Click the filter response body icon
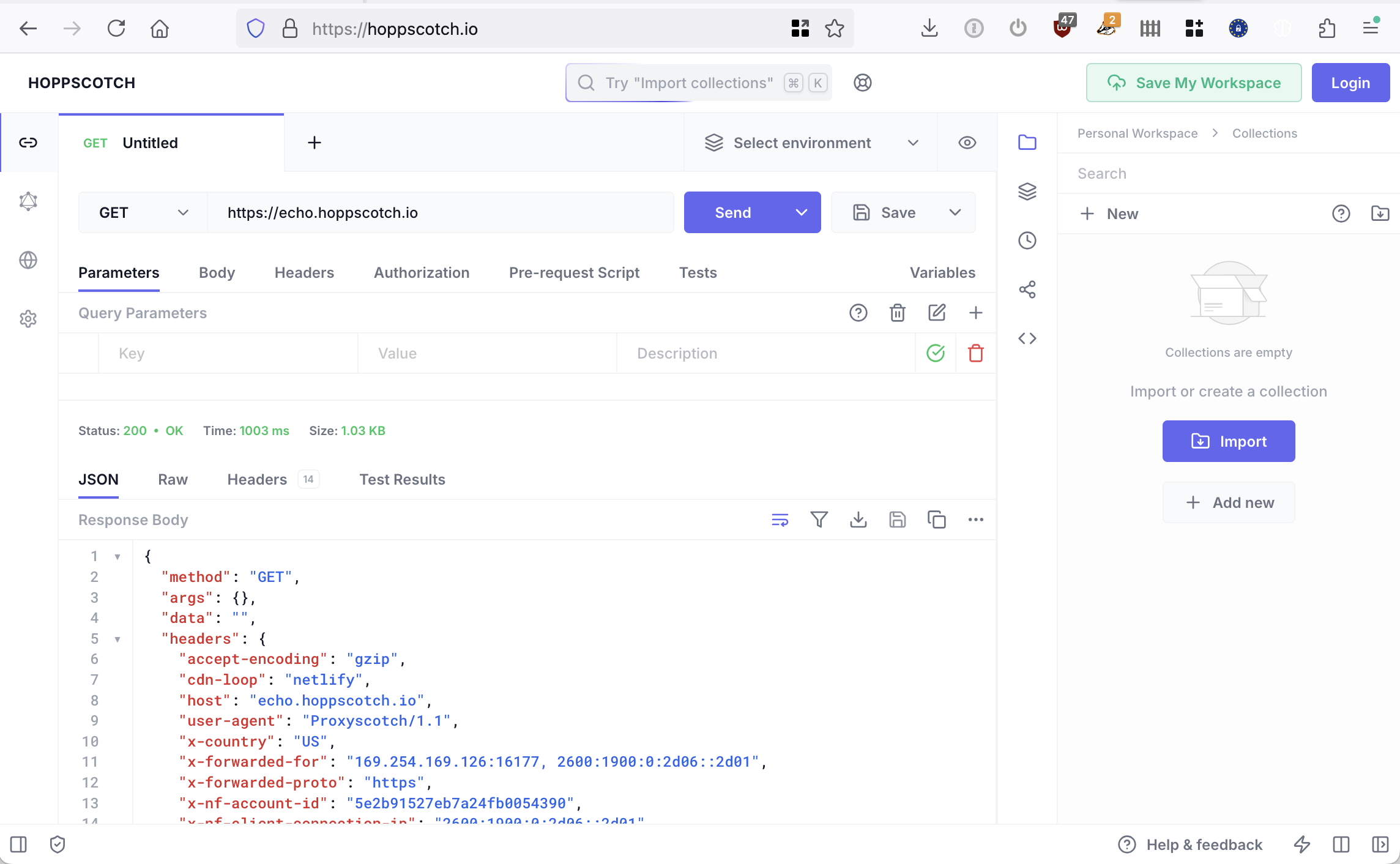Screen dimensions: 1400x864 tap(819, 520)
